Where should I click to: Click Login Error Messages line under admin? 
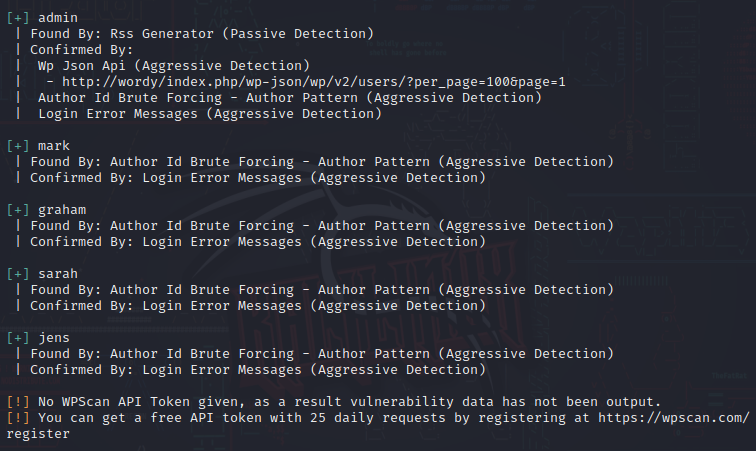pos(210,114)
